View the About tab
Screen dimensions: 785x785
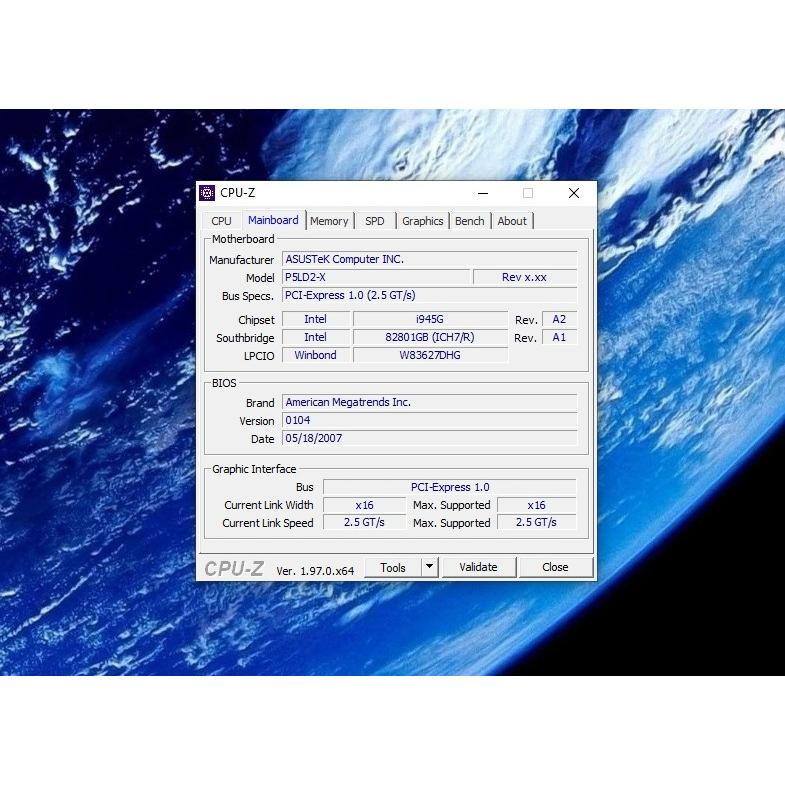tap(512, 221)
